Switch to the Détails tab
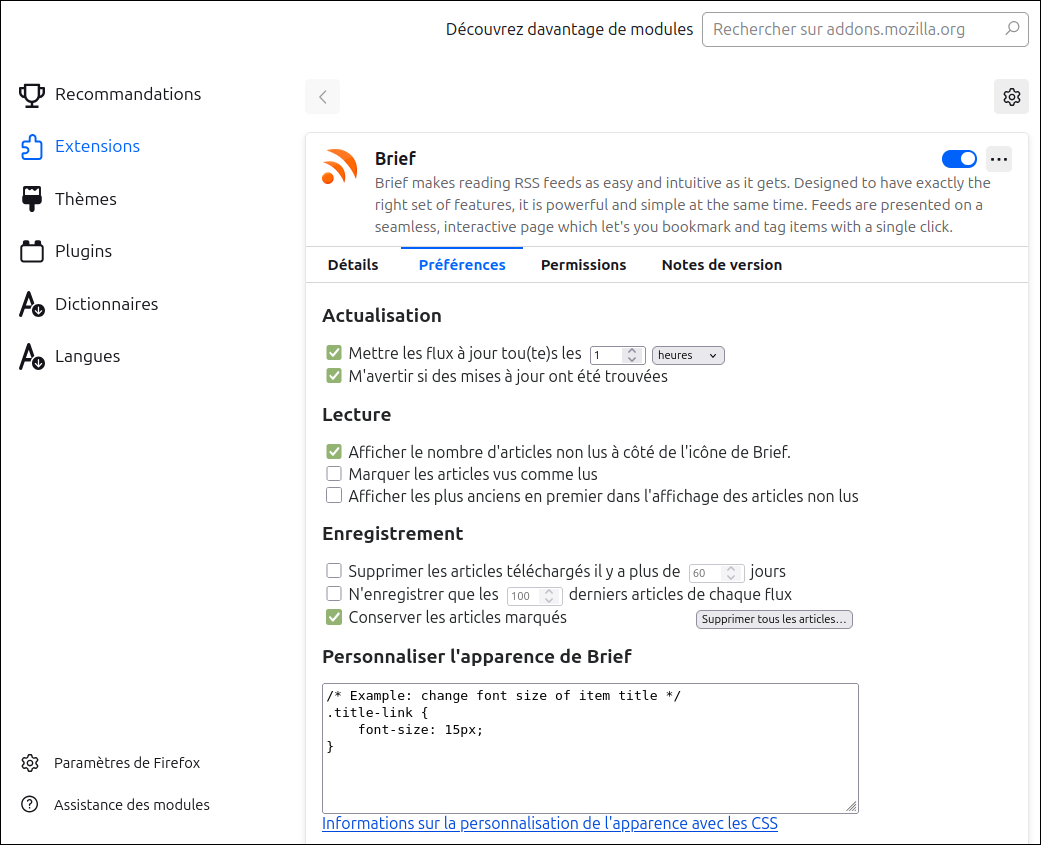 coord(353,265)
